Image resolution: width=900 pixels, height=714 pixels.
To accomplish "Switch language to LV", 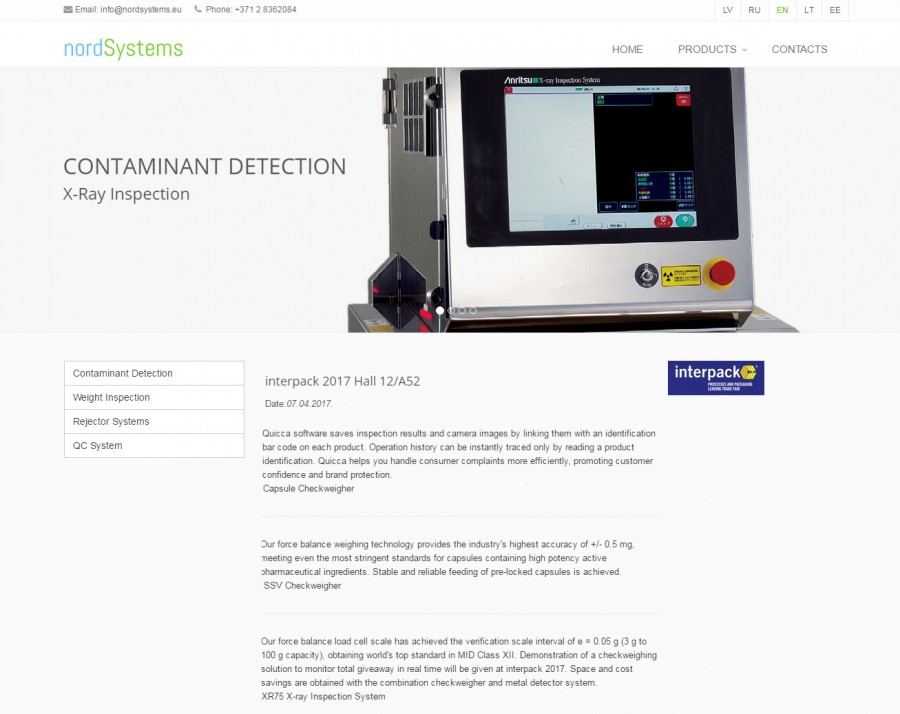I will pyautogui.click(x=728, y=10).
